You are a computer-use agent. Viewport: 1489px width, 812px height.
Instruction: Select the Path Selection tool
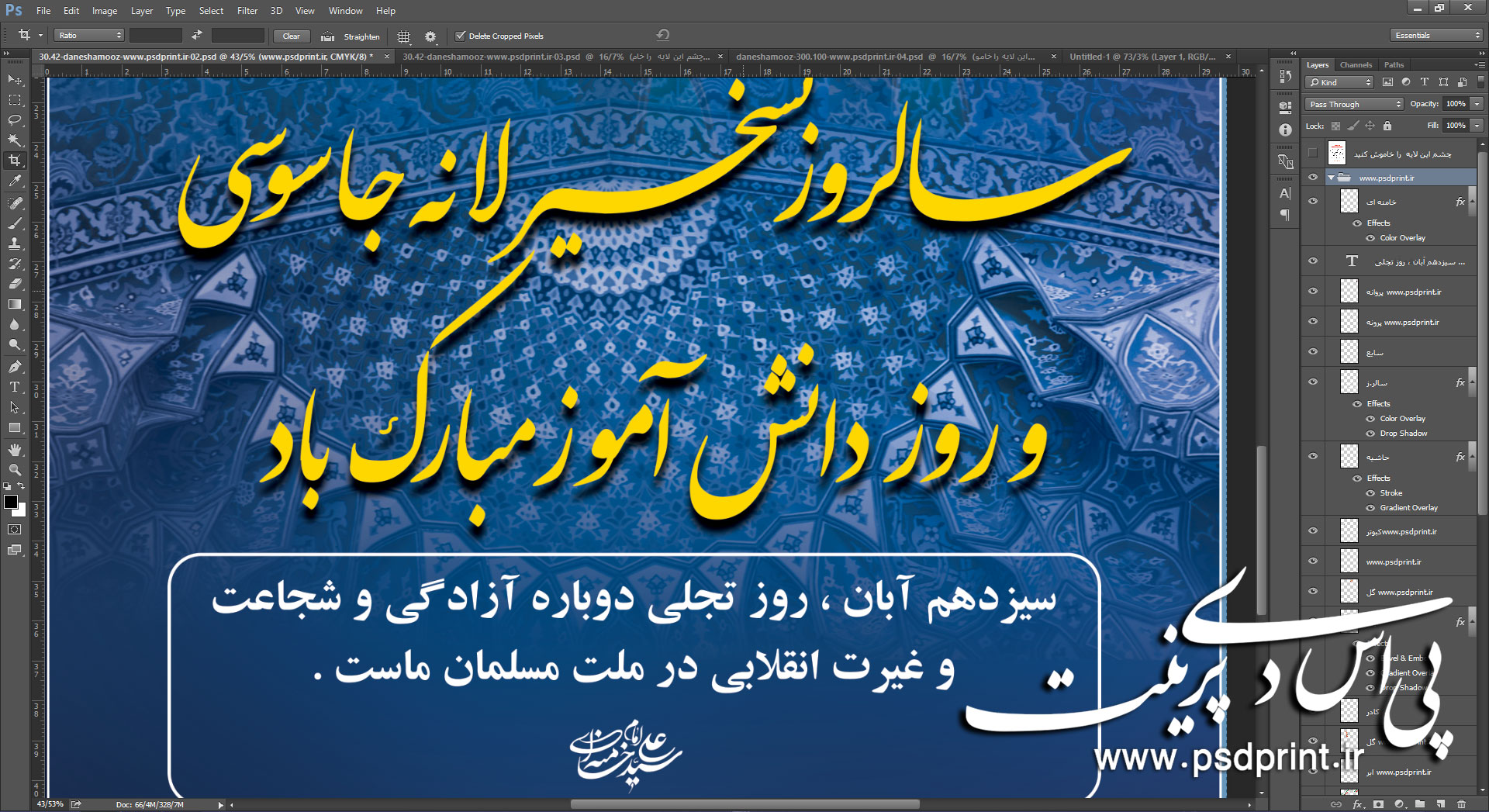click(15, 407)
